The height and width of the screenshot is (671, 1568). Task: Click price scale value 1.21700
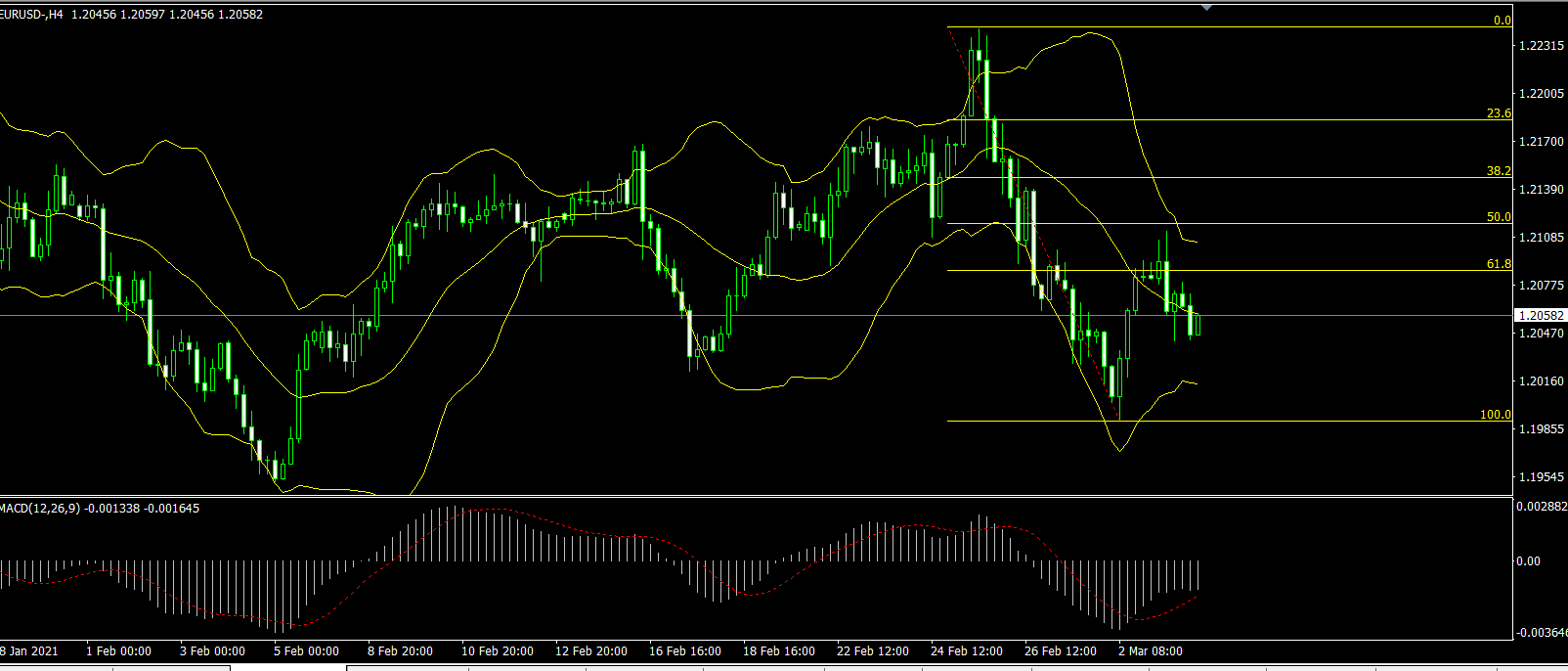pos(1543,142)
